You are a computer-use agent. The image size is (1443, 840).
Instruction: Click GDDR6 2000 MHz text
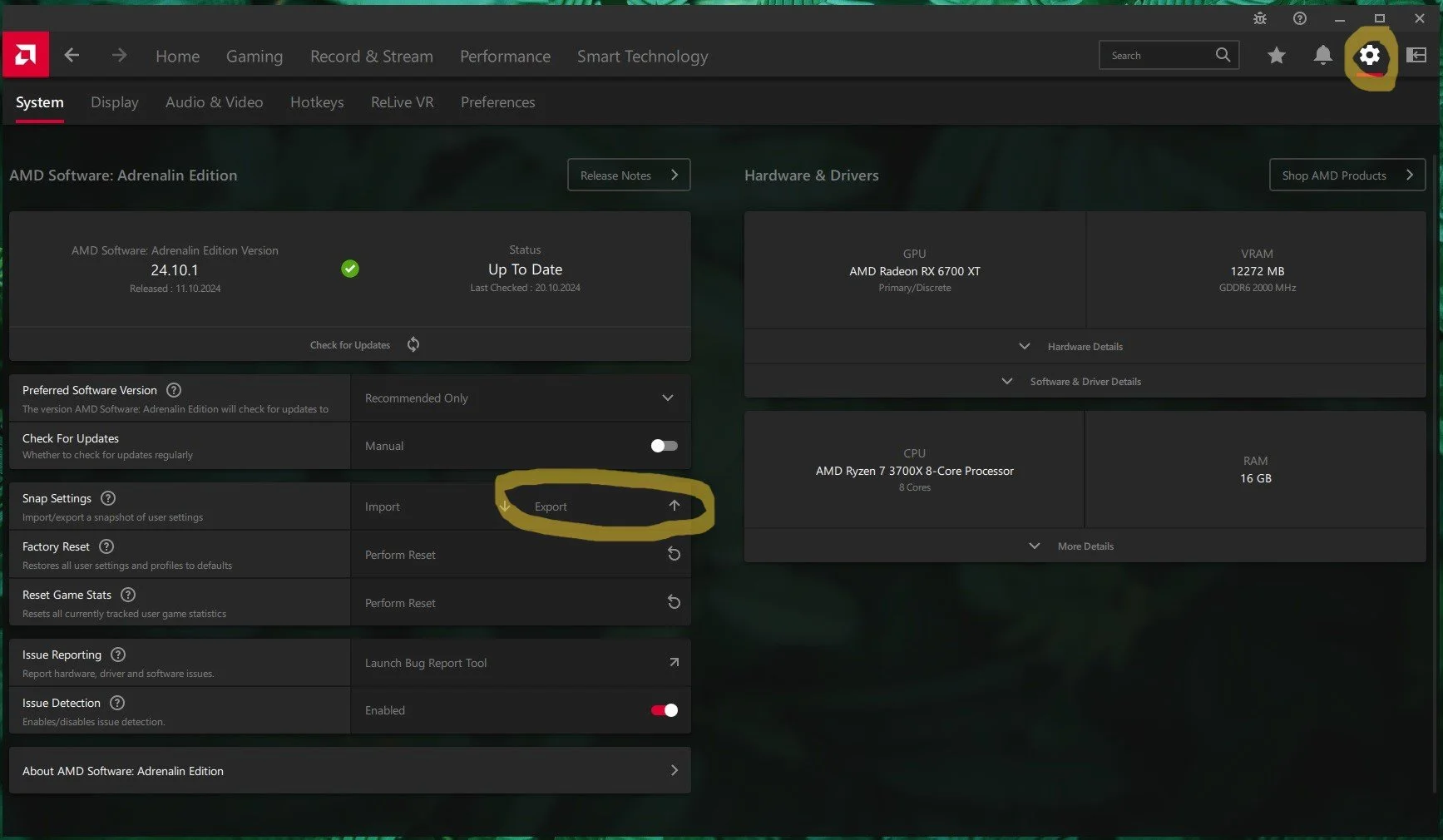tap(1258, 288)
